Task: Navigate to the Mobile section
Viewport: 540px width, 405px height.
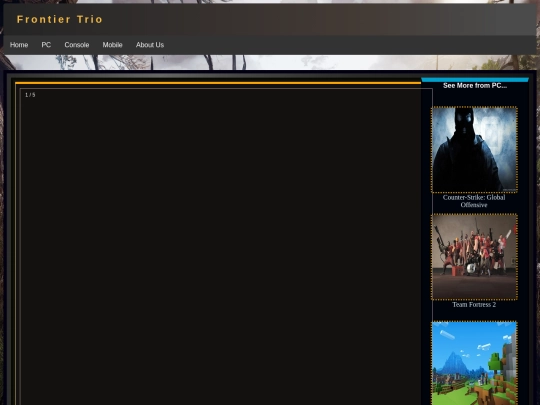Action: pyautogui.click(x=112, y=45)
